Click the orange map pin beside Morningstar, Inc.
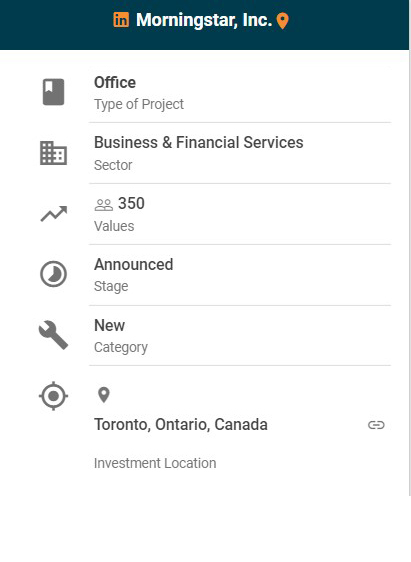The width and height of the screenshot is (411, 562). click(x=282, y=21)
